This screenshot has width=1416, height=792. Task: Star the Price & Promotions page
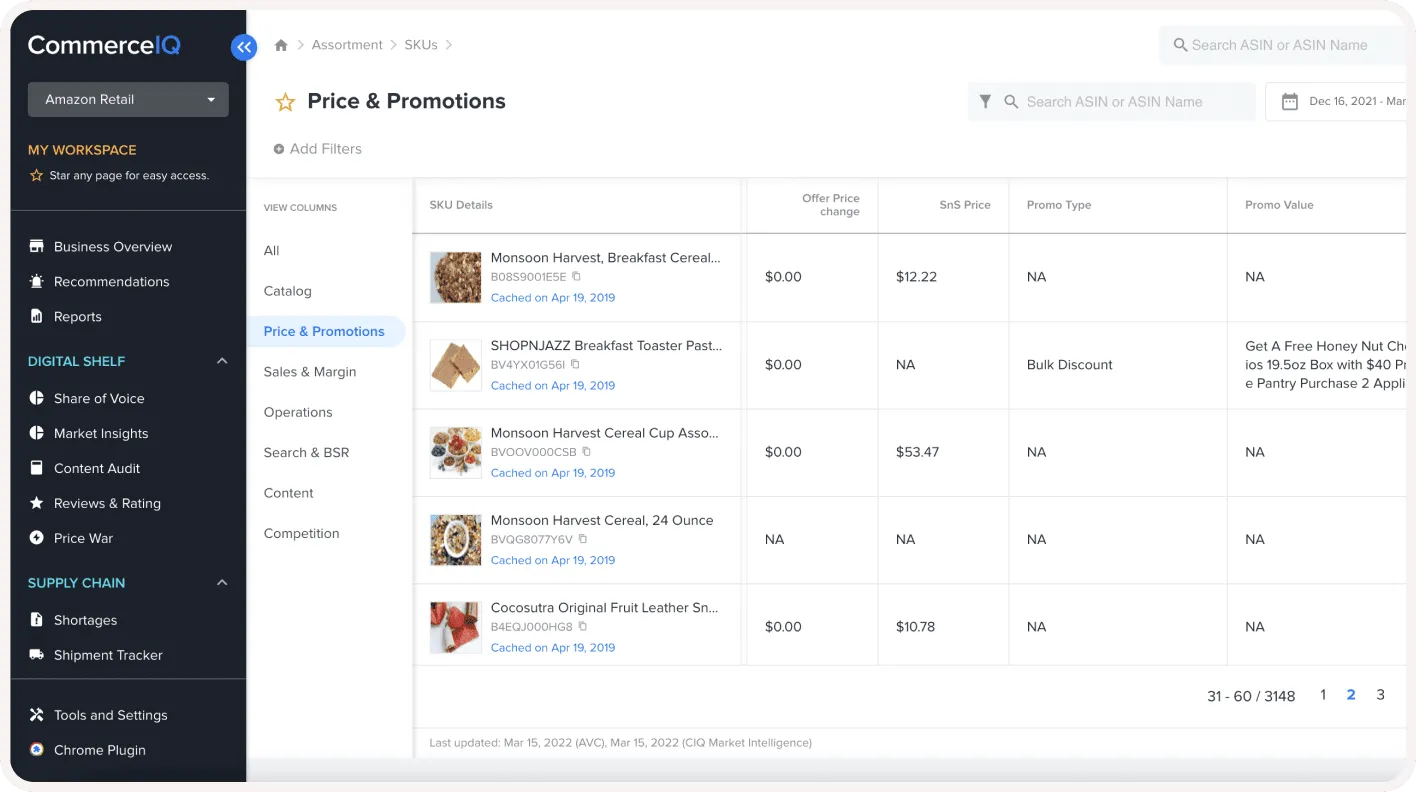tap(285, 102)
